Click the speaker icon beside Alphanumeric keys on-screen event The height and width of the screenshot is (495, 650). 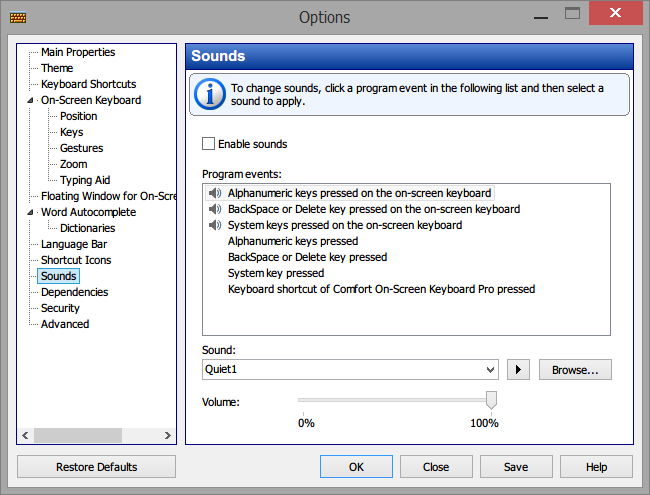pyautogui.click(x=215, y=193)
